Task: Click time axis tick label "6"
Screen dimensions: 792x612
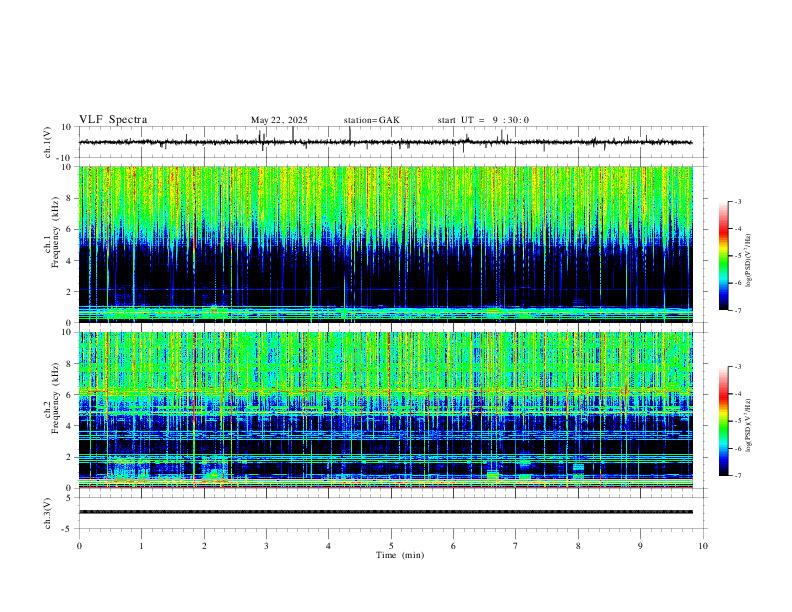Action: click(x=453, y=546)
